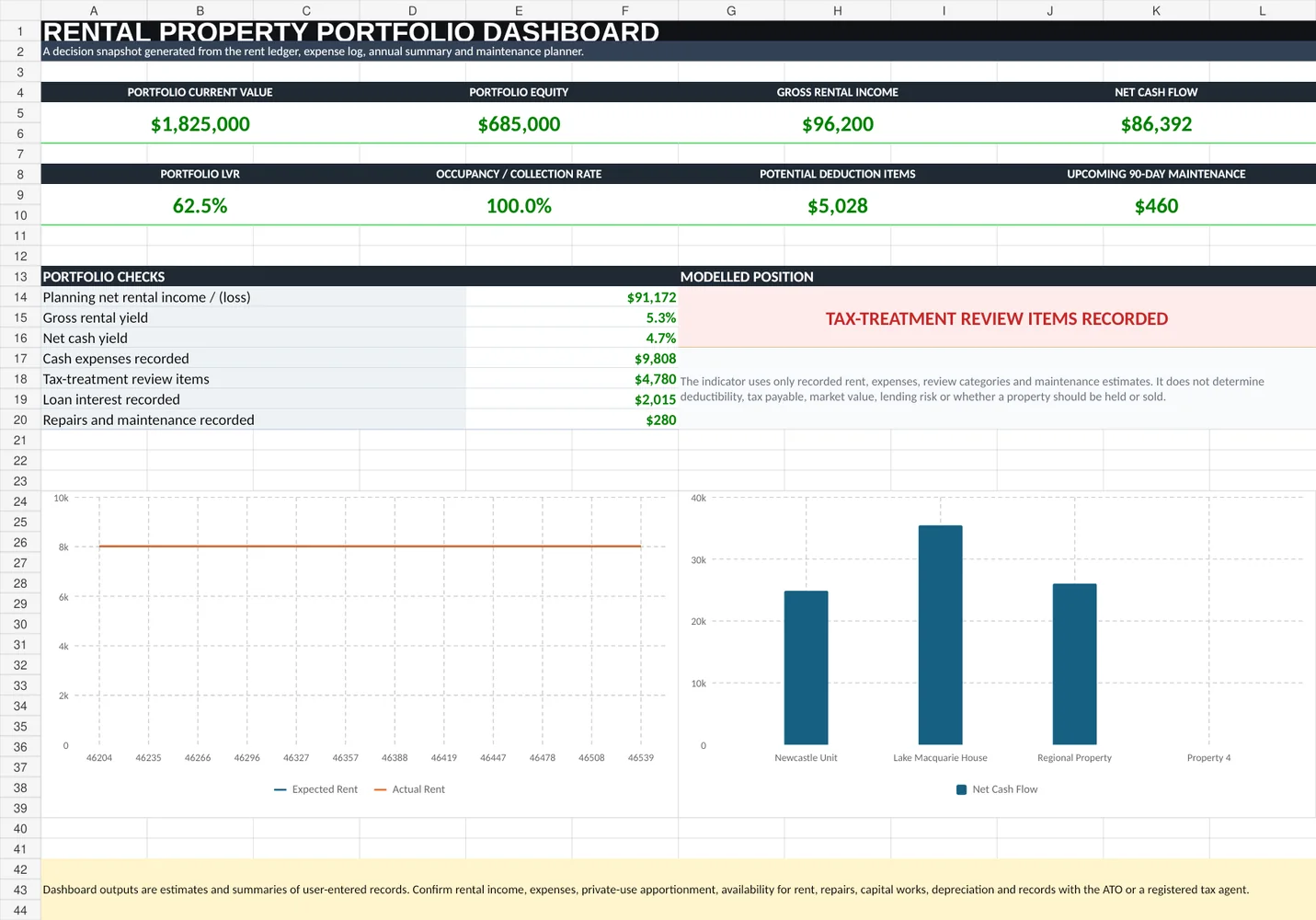Click the $4,780 review items value
This screenshot has width=1316, height=920.
click(655, 379)
